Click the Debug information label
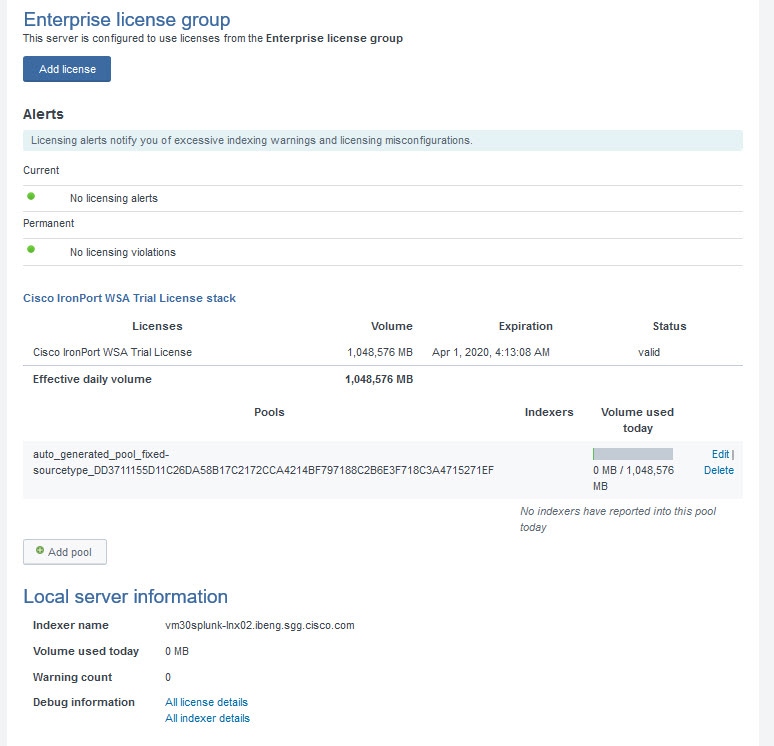The image size is (774, 746). (84, 702)
